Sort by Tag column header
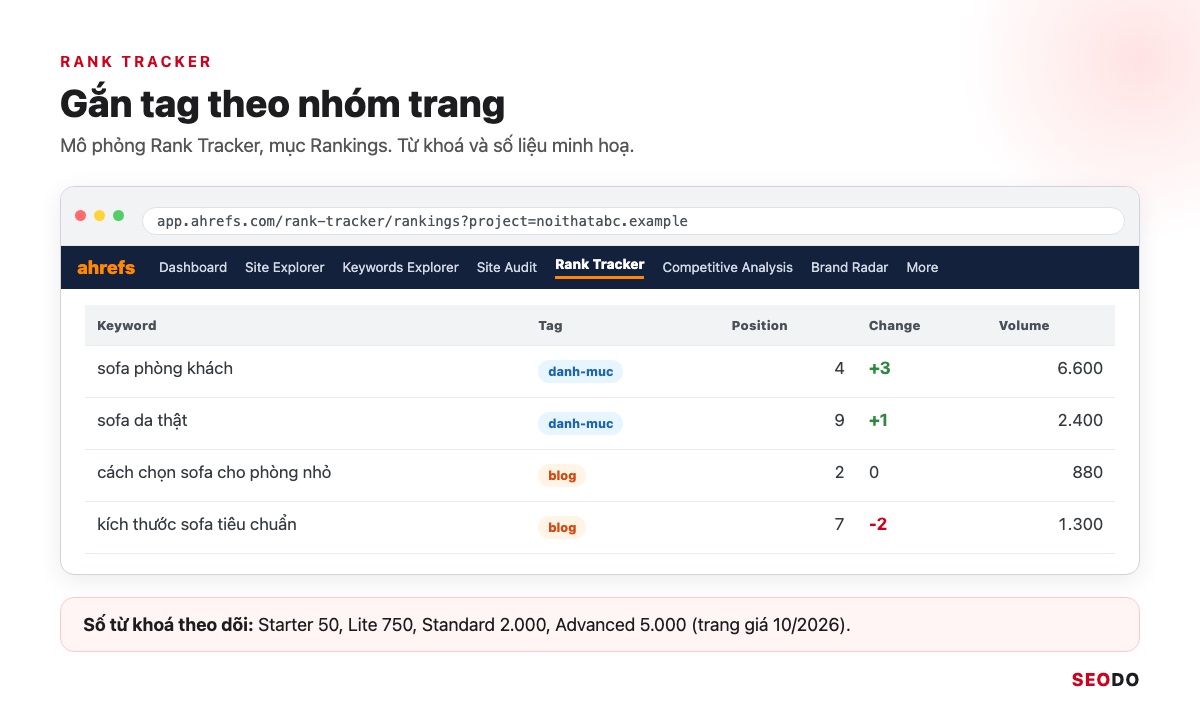This screenshot has width=1200, height=712. click(x=550, y=325)
